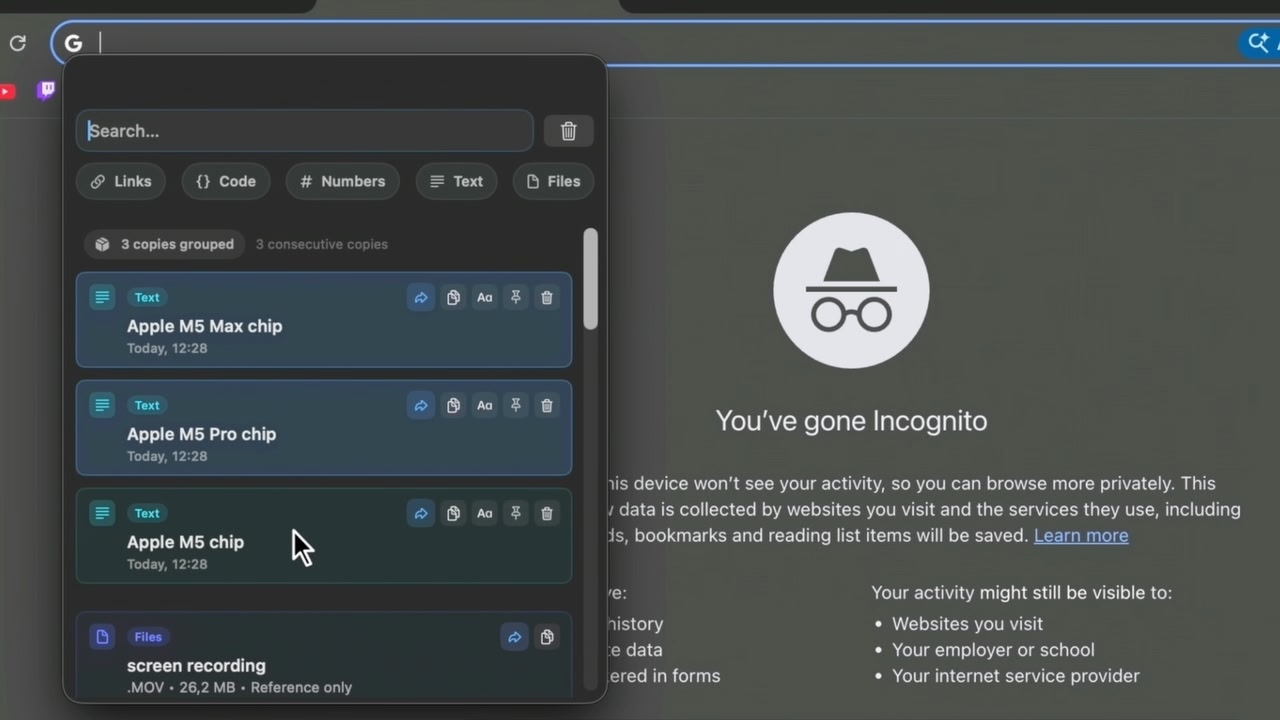Click the clipboard list scrollbar

(591, 279)
